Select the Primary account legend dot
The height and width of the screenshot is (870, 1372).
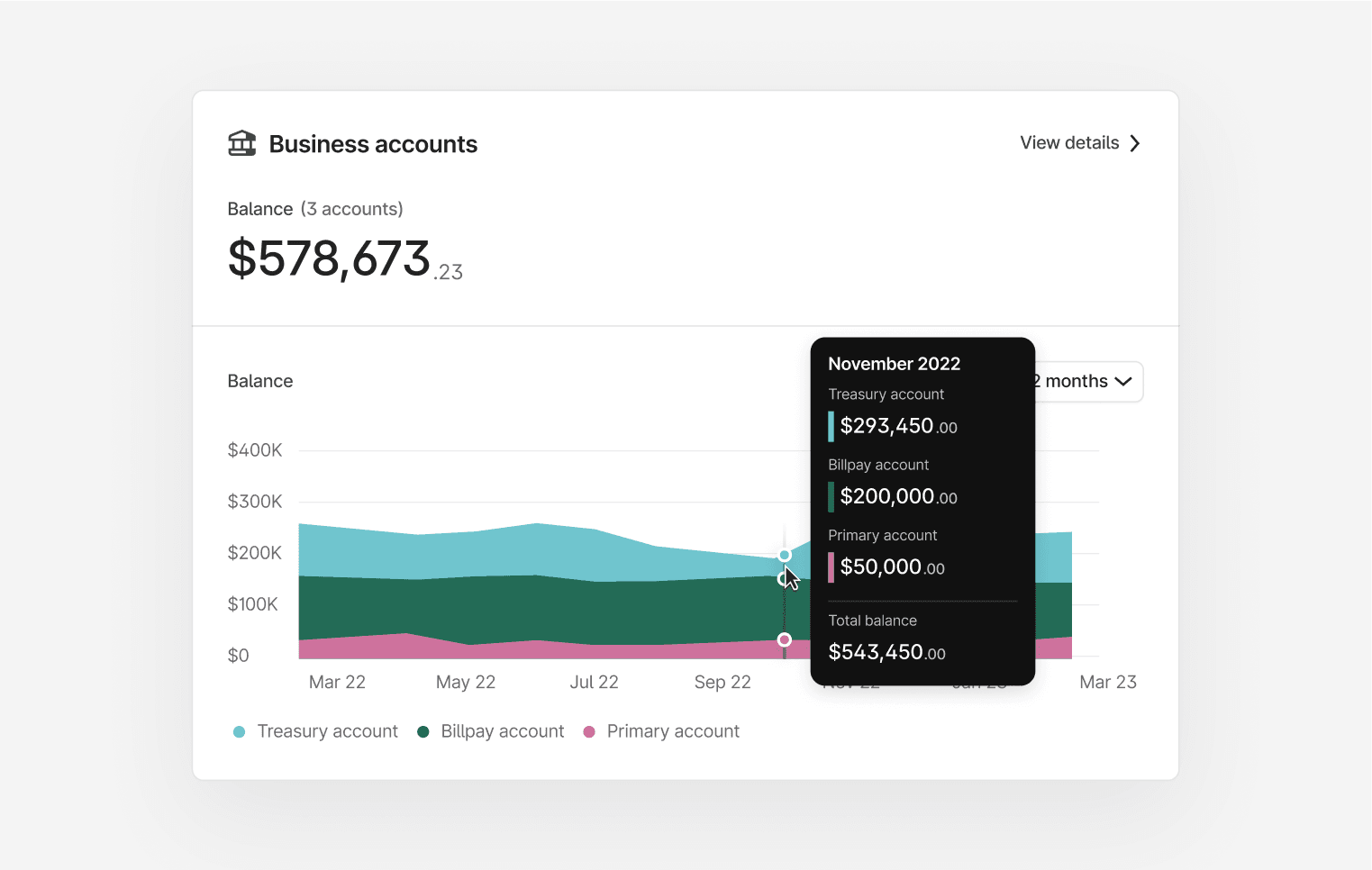[588, 731]
